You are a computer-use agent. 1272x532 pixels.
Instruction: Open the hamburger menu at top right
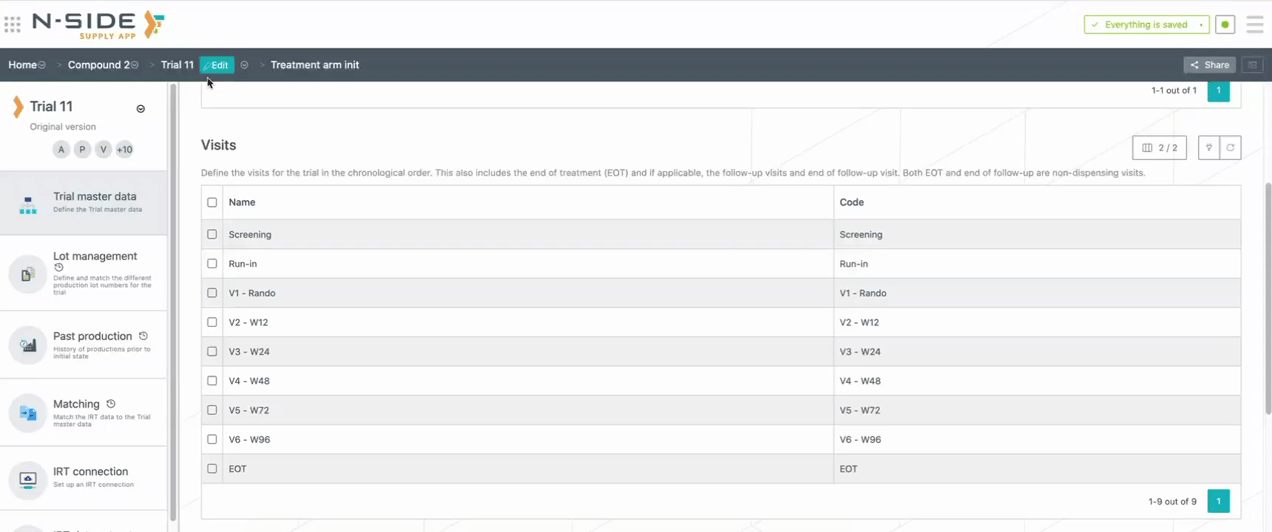coord(1254,25)
